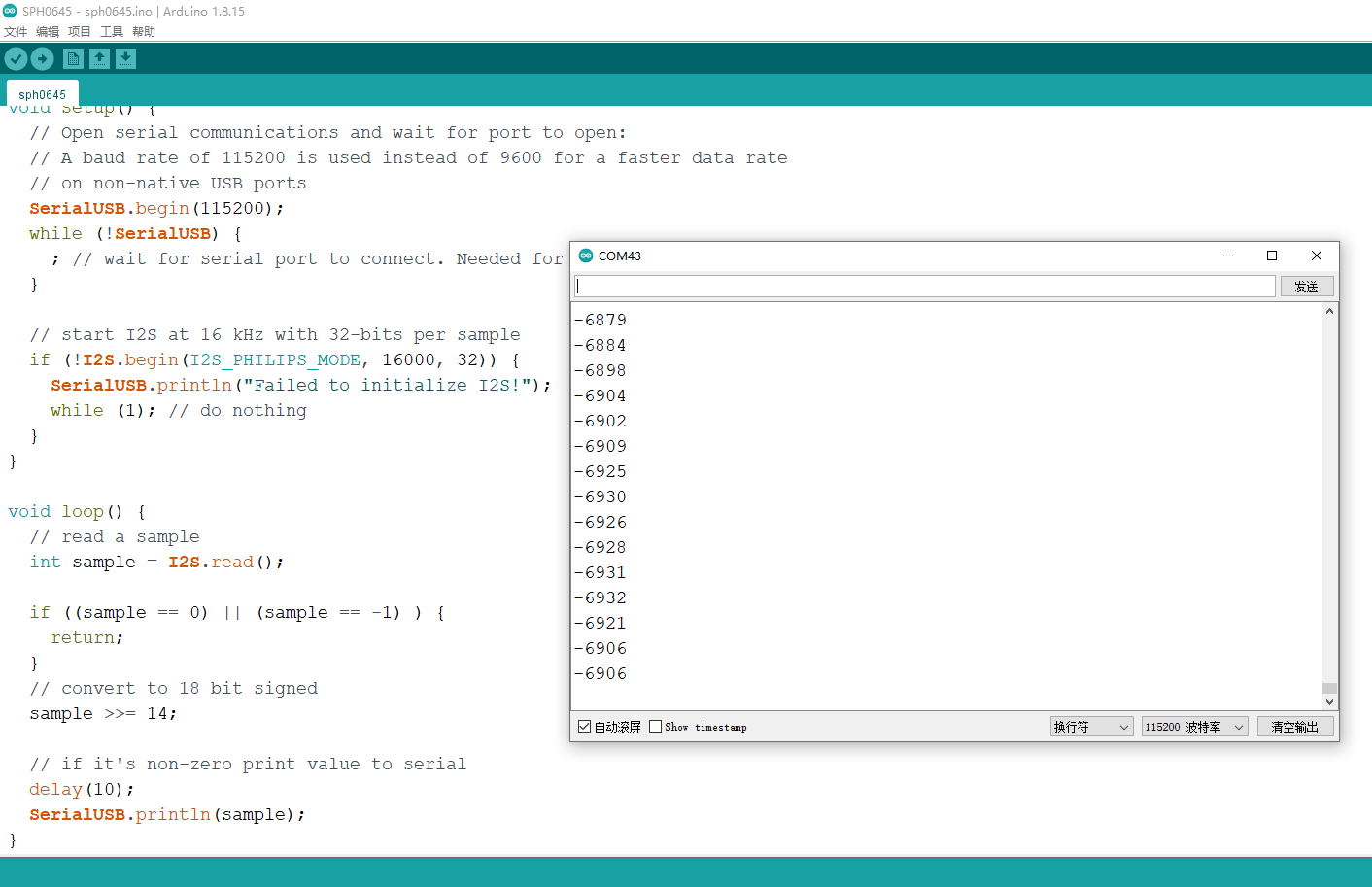Click the I2S_PHILIPS_MODE constant in code
Viewport: 1372px width, 887px height.
coord(275,359)
